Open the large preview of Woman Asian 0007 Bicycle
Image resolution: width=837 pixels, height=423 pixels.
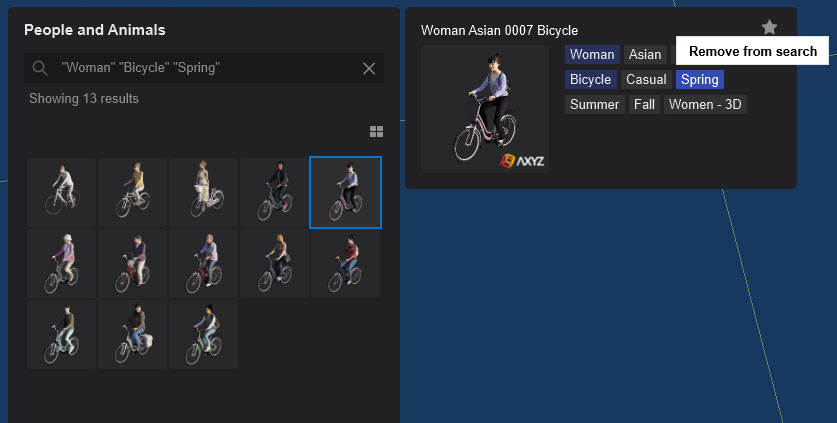[485, 109]
